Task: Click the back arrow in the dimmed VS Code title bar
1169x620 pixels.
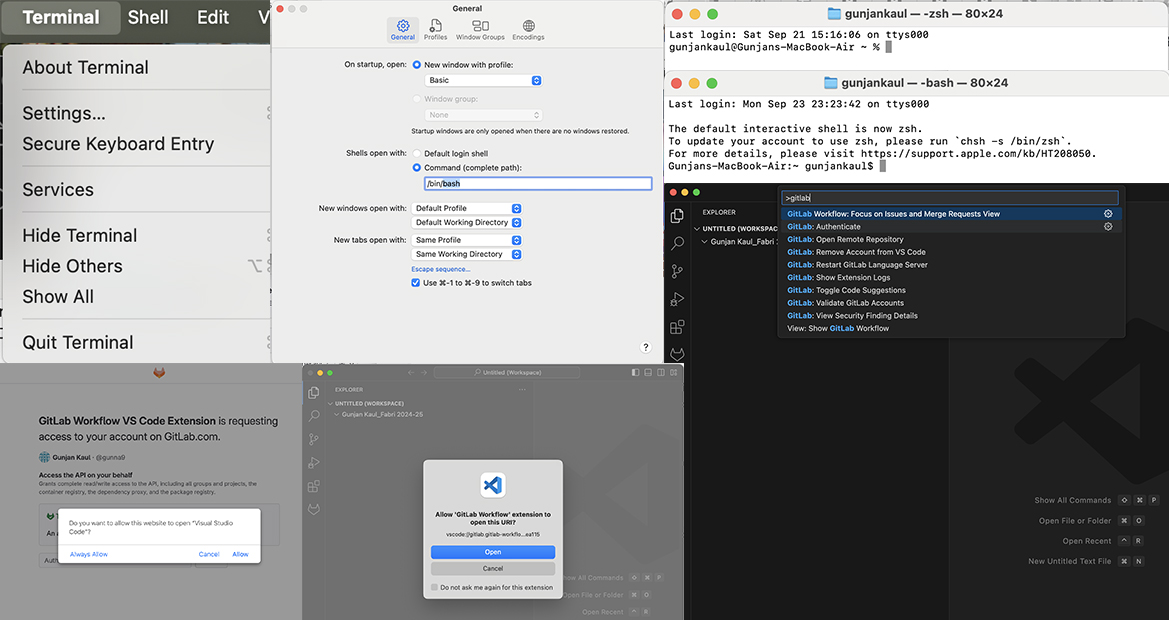Action: coord(411,372)
